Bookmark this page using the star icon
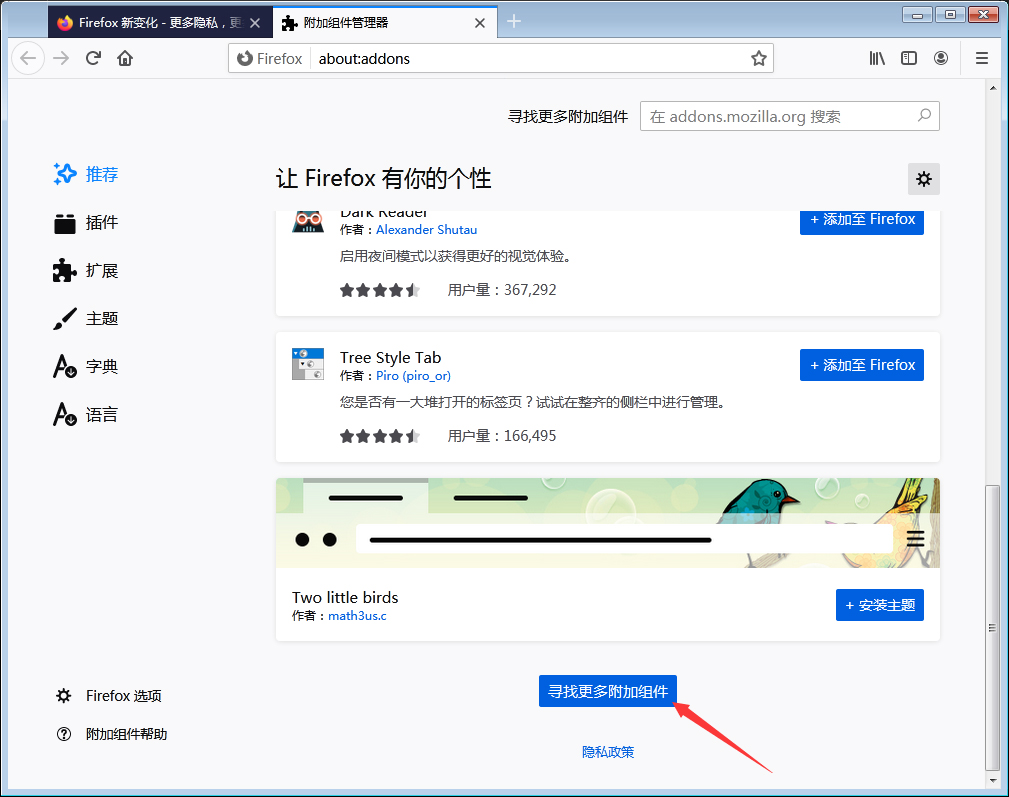Screen dimensions: 1009x797 [758, 58]
